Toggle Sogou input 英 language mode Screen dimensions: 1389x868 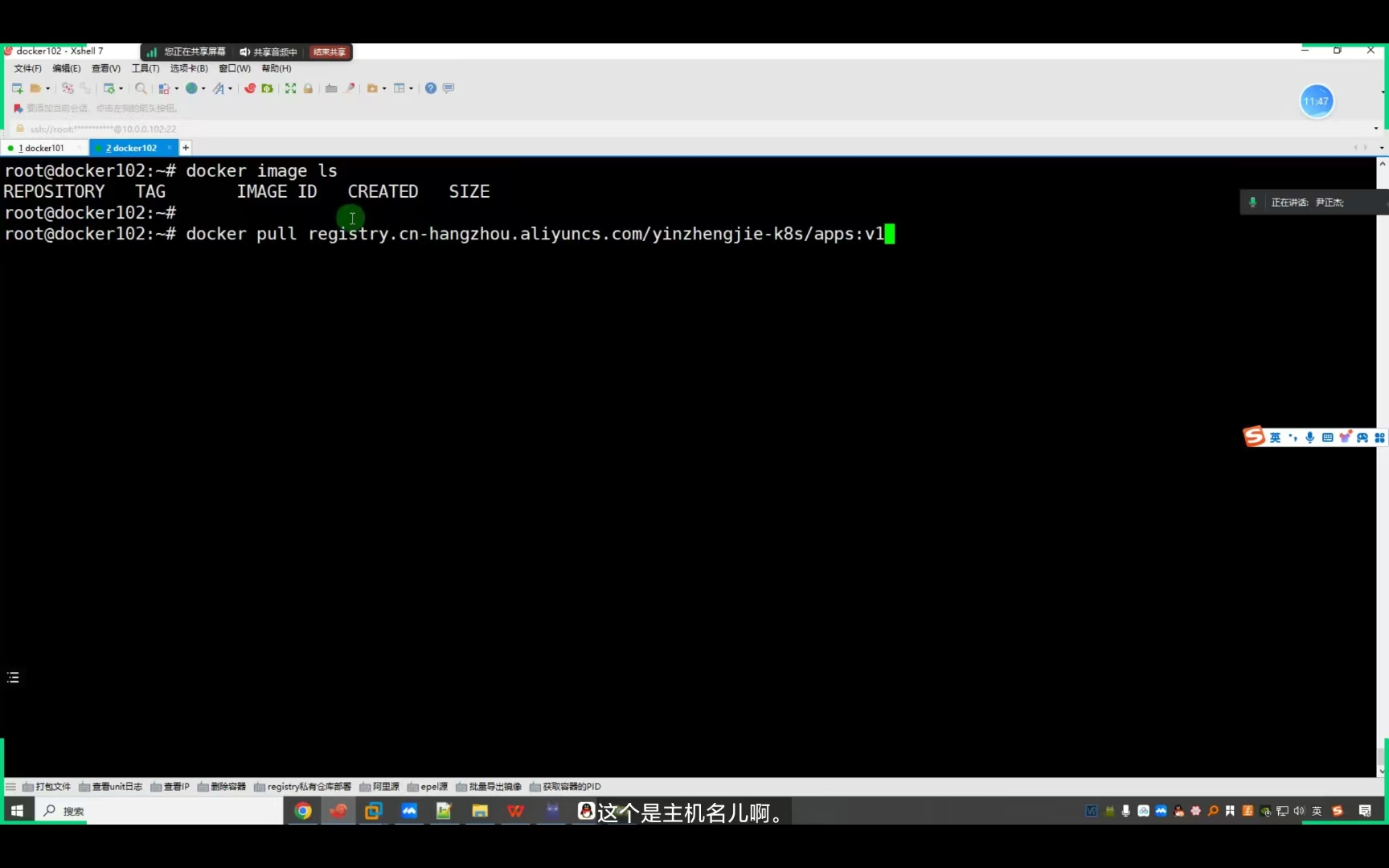(x=1275, y=438)
